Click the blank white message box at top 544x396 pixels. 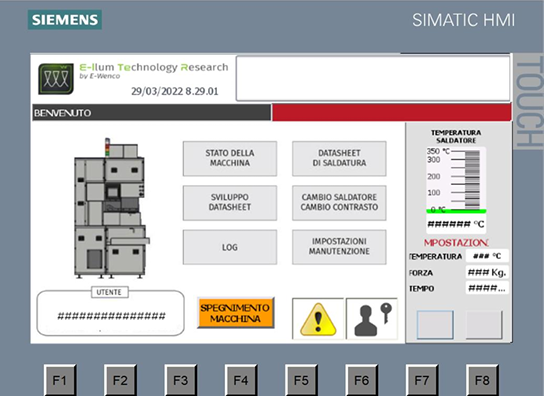tap(373, 78)
